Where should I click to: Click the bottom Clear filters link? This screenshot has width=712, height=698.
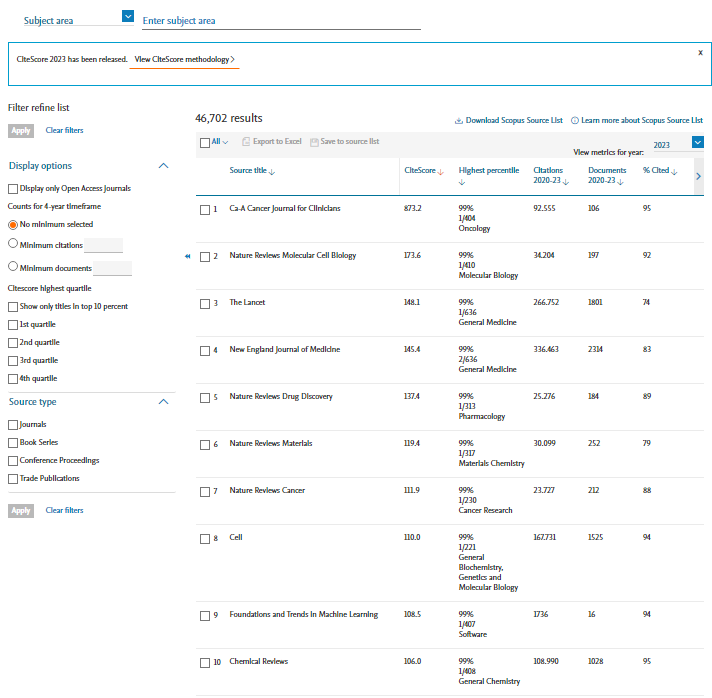(x=64, y=510)
